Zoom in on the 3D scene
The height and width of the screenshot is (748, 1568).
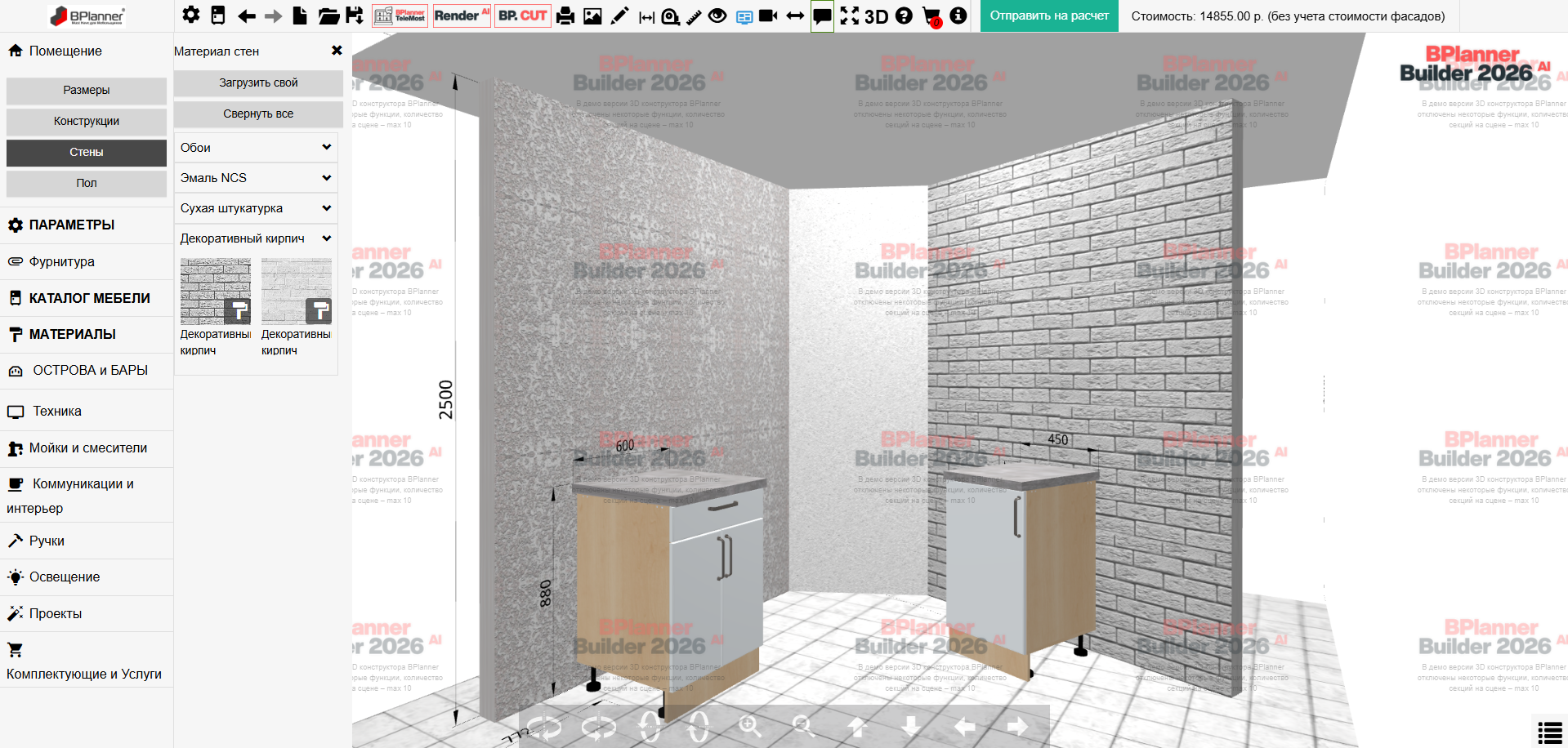750,726
